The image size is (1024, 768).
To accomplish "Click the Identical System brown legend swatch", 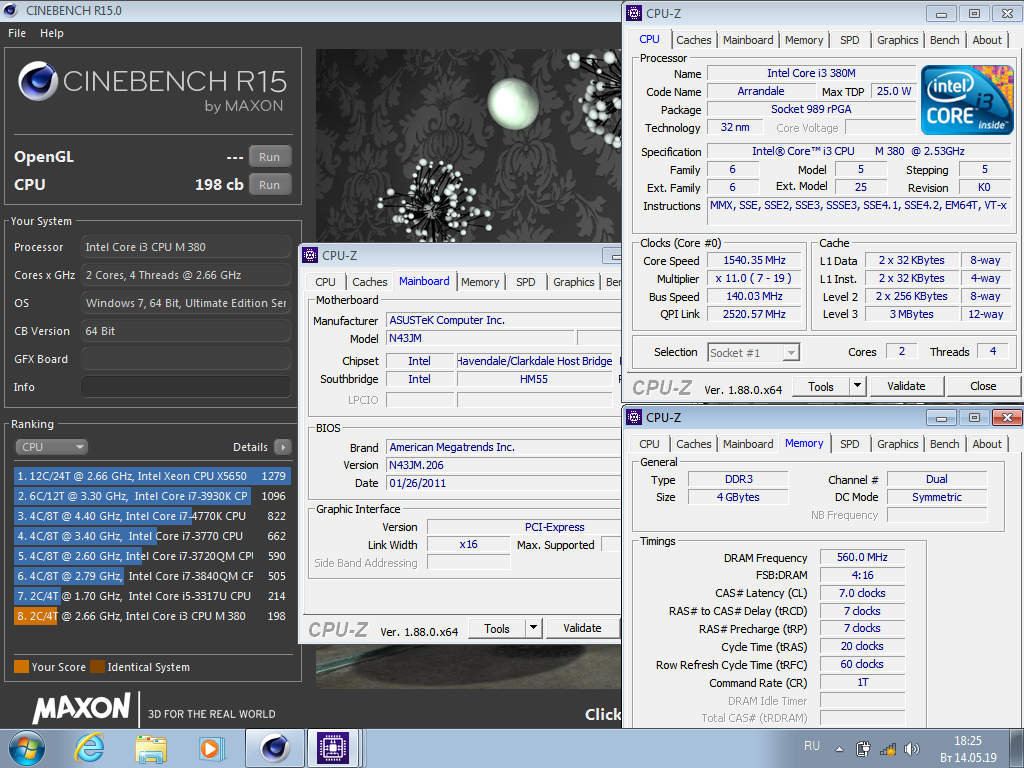I will pyautogui.click(x=97, y=667).
